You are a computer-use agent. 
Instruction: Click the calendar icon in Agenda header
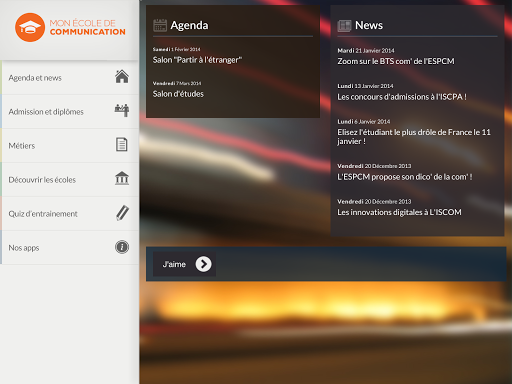[160, 25]
